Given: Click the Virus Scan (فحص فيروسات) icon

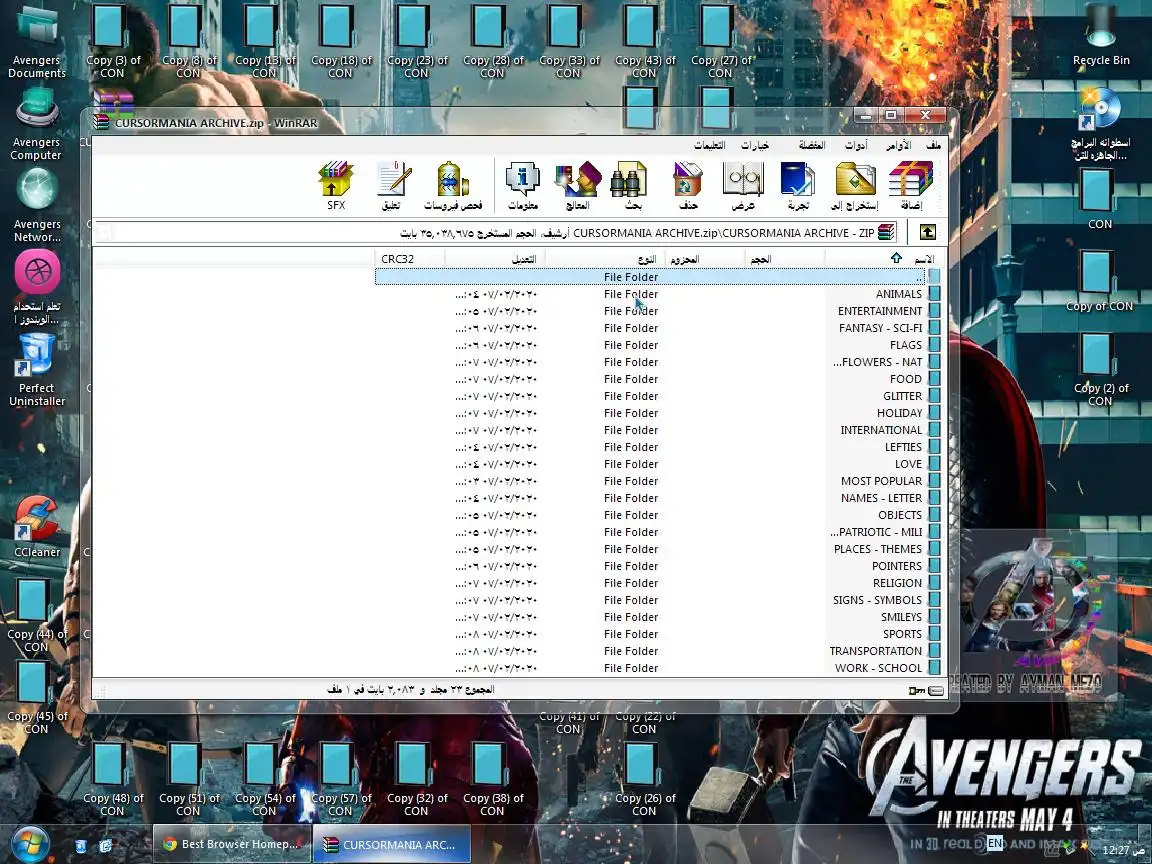Looking at the screenshot, I should click(x=453, y=185).
